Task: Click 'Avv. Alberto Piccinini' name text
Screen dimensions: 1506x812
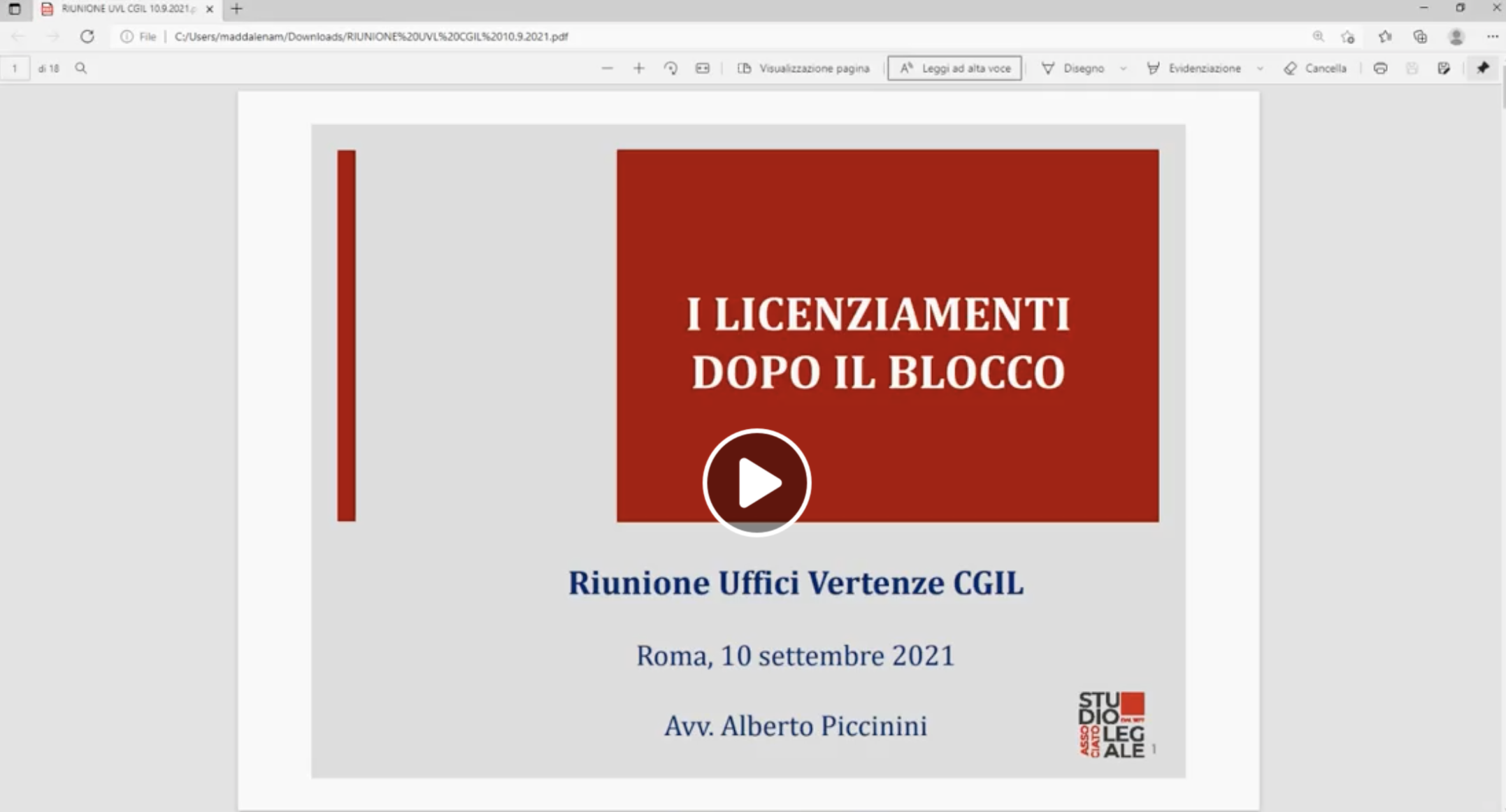Action: pyautogui.click(x=796, y=725)
